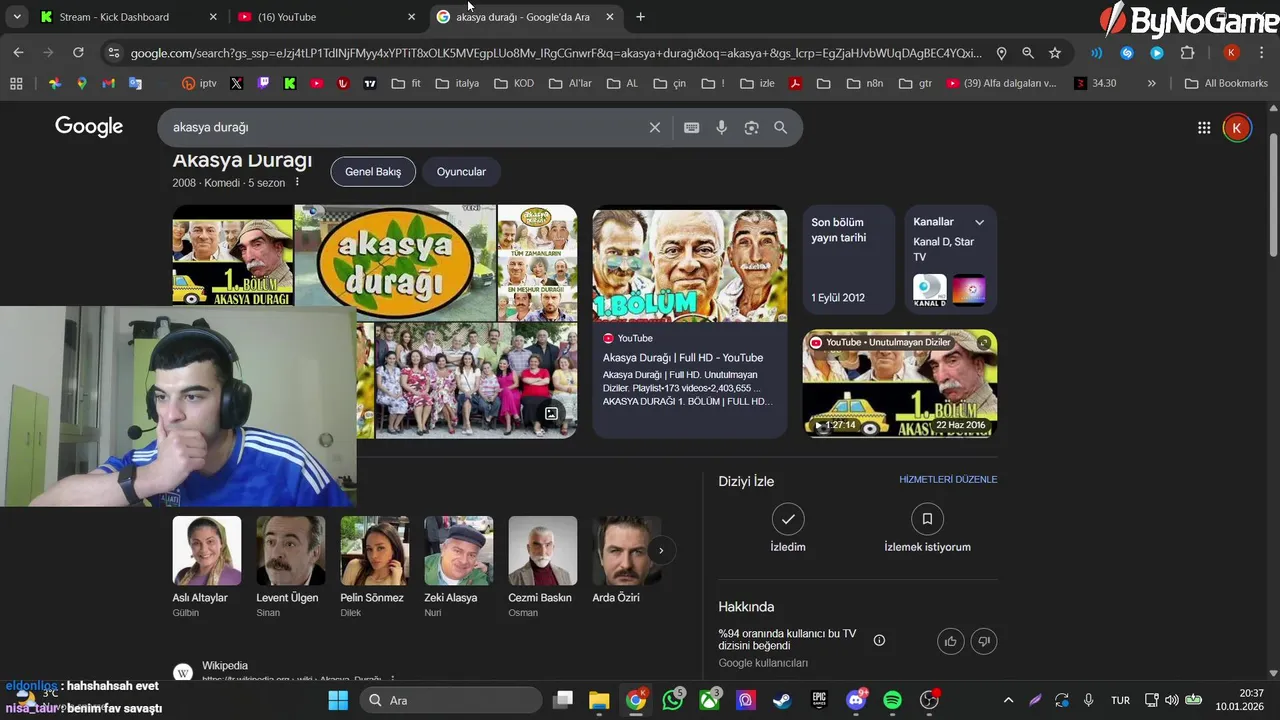1280x720 pixels.
Task: Open Zeki Alasya cast card
Action: (x=458, y=566)
